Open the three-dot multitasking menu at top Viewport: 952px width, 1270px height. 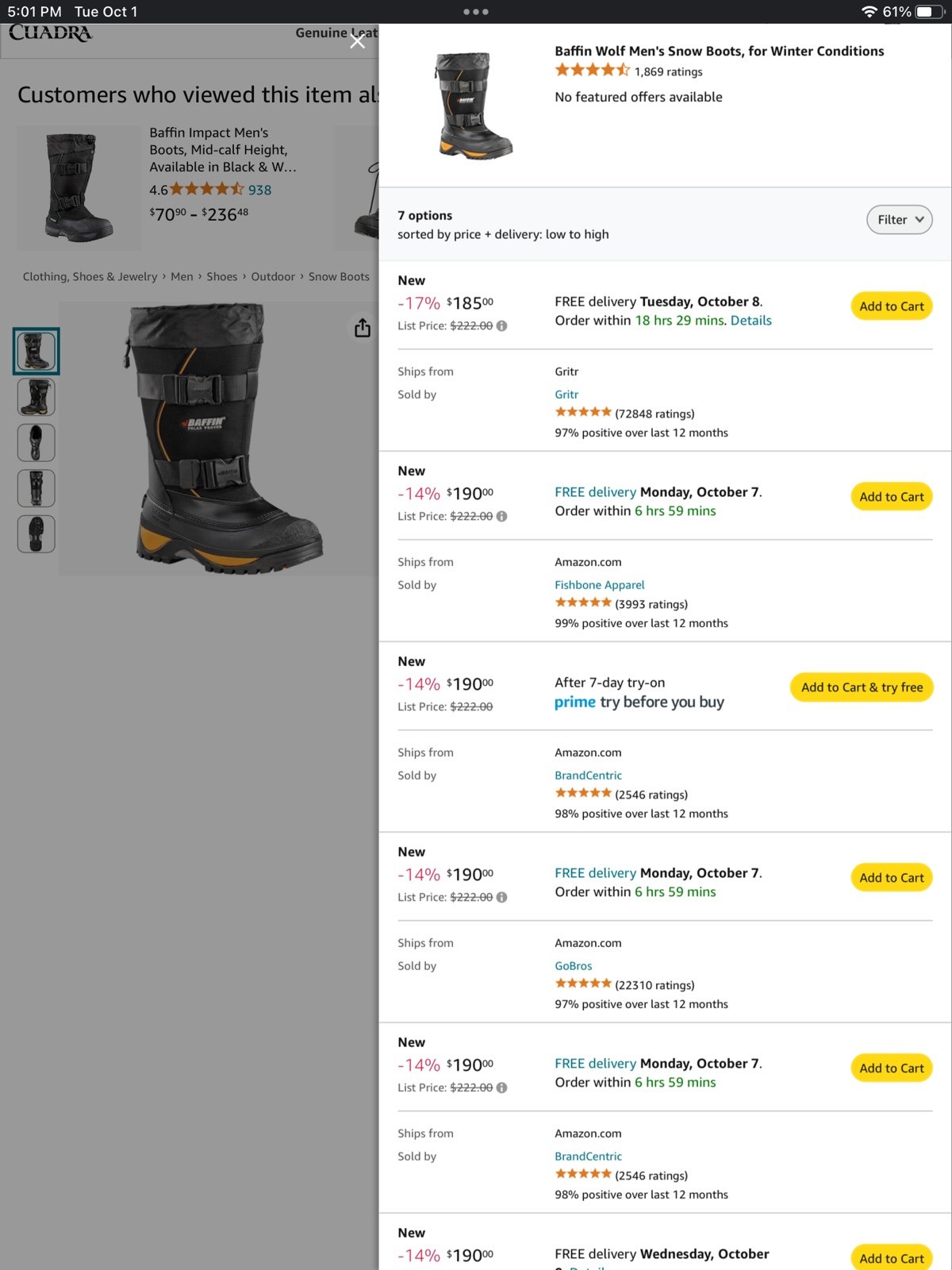point(476,12)
